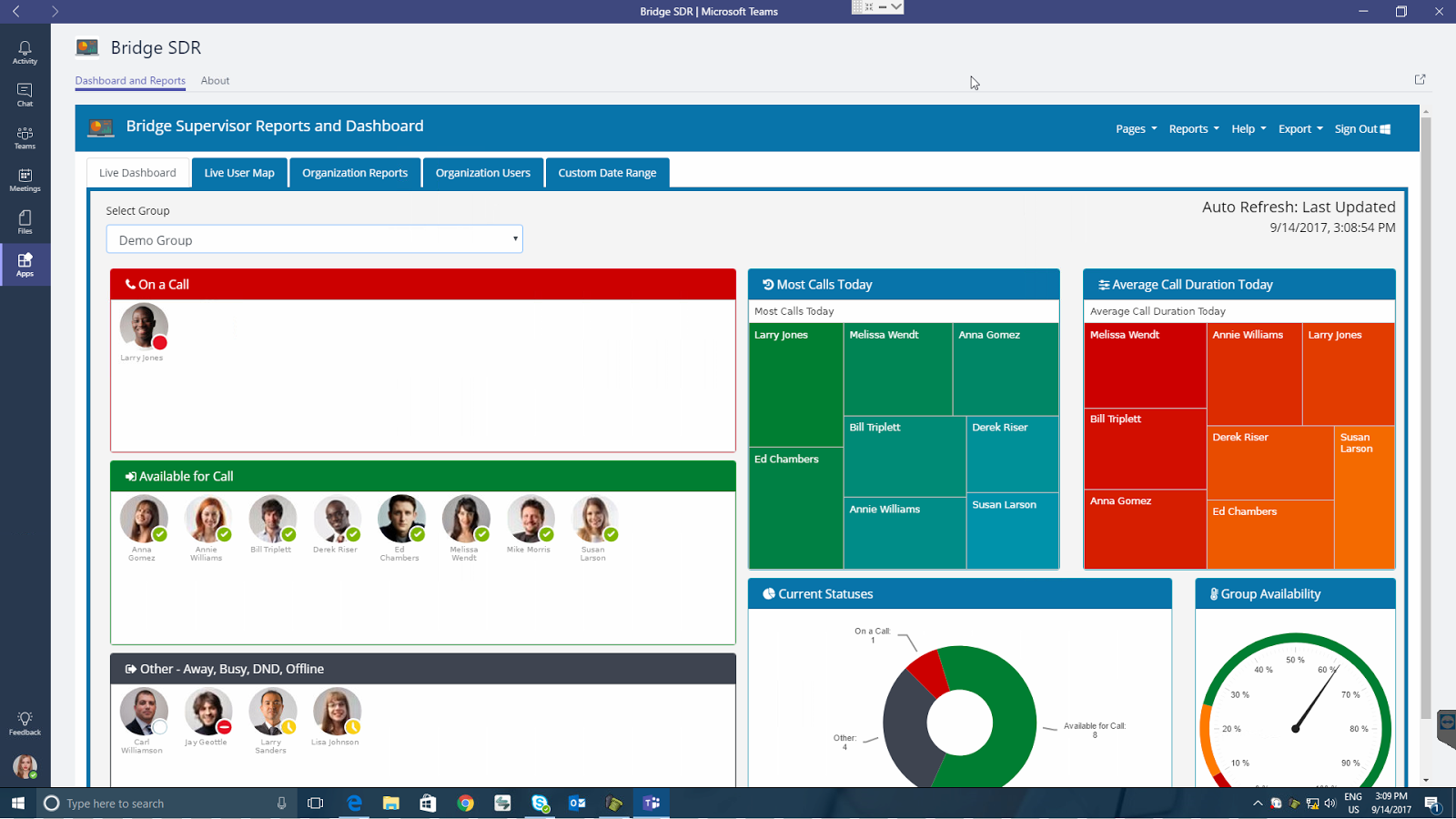
Task: Open Outlook from the taskbar
Action: click(x=577, y=803)
